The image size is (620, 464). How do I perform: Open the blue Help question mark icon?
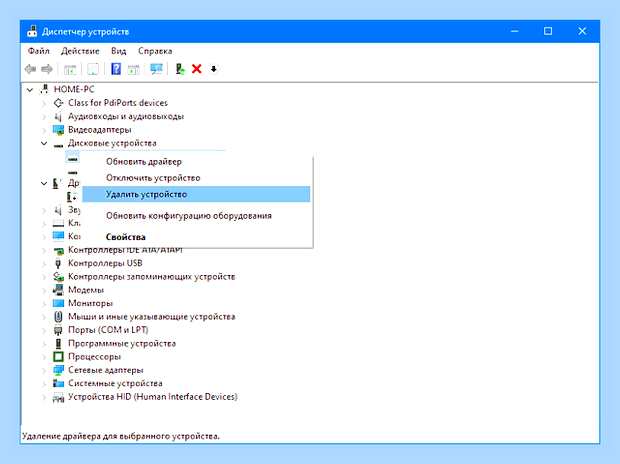116,69
